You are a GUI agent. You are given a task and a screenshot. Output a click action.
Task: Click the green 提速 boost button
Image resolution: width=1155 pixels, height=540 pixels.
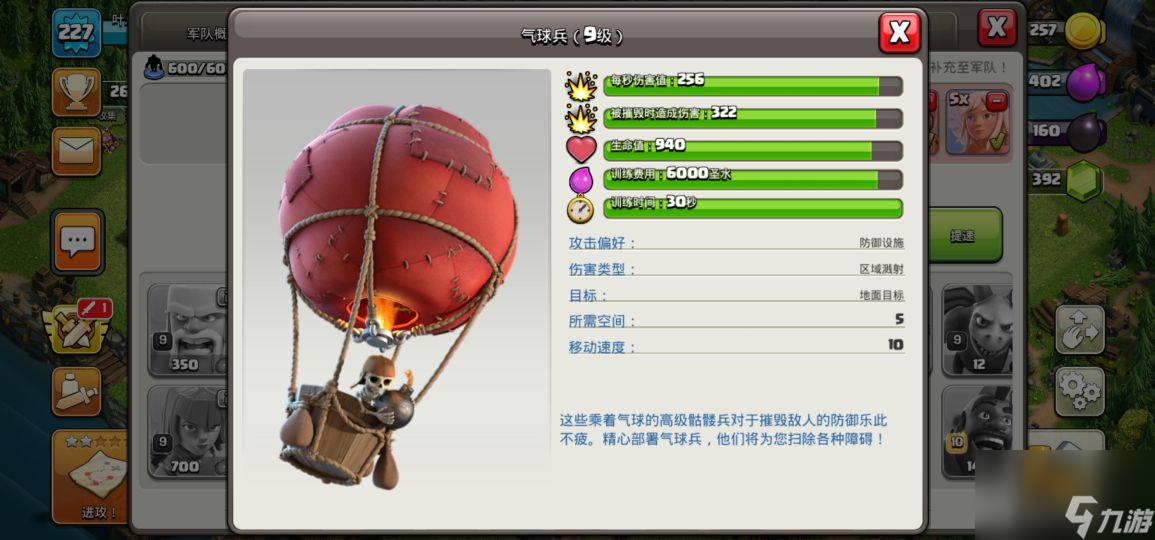pyautogui.click(x=965, y=235)
